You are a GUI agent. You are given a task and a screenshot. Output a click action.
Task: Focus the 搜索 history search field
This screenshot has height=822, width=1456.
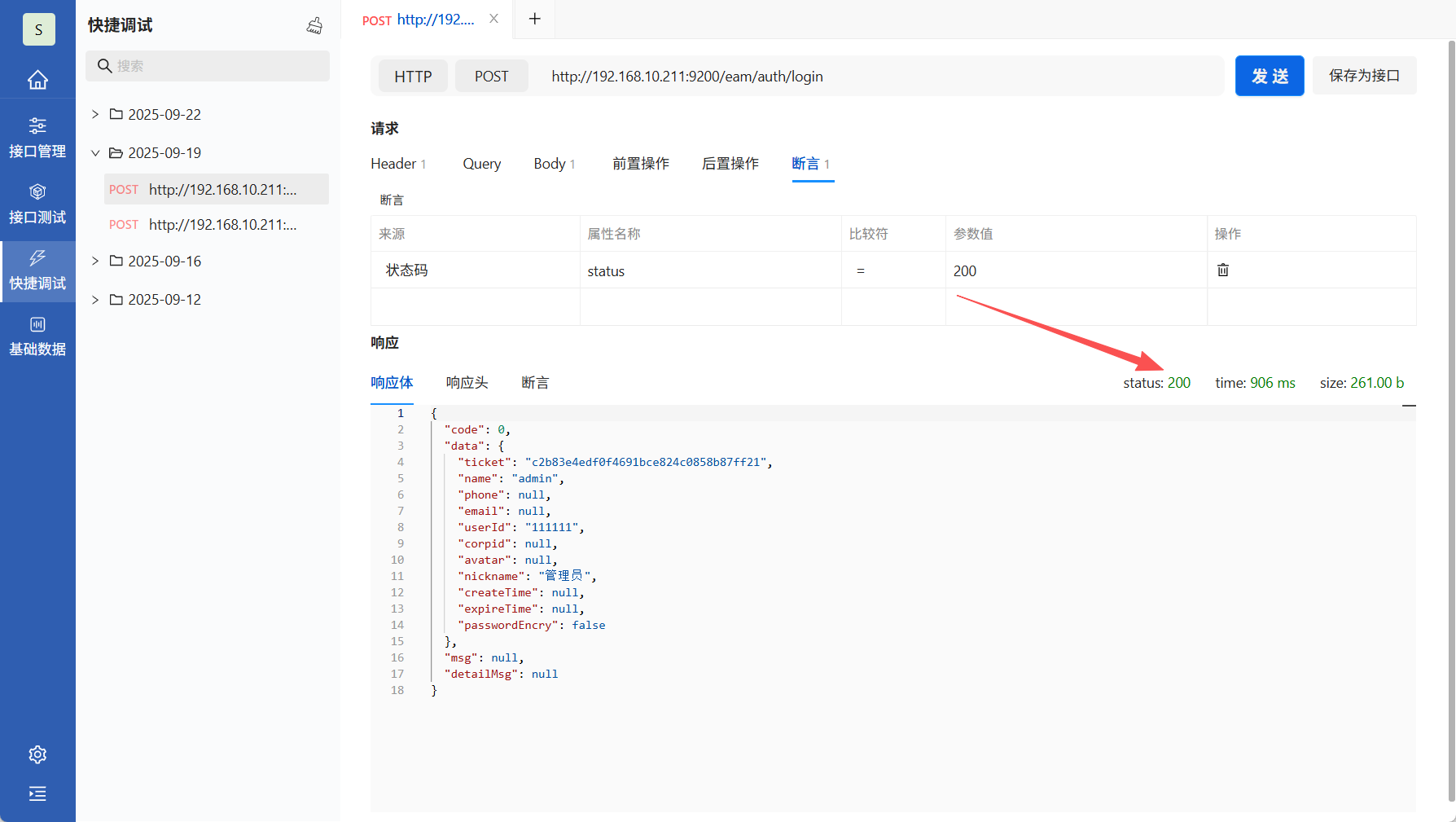208,66
